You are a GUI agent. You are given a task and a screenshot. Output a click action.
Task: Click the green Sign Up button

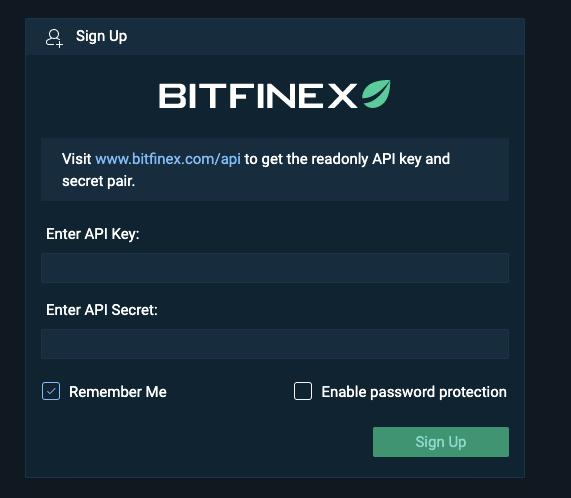[441, 442]
